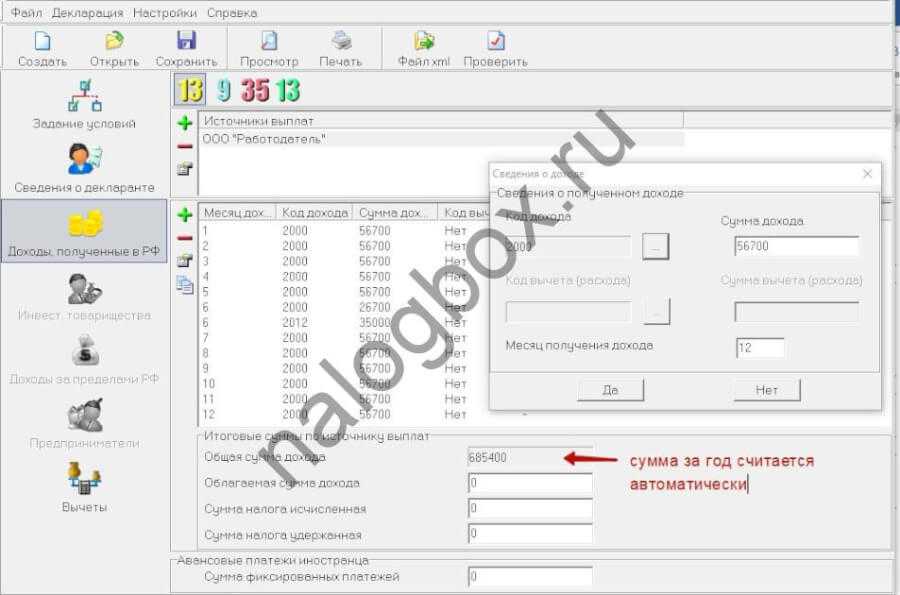Add an income row with the green plus

(184, 215)
